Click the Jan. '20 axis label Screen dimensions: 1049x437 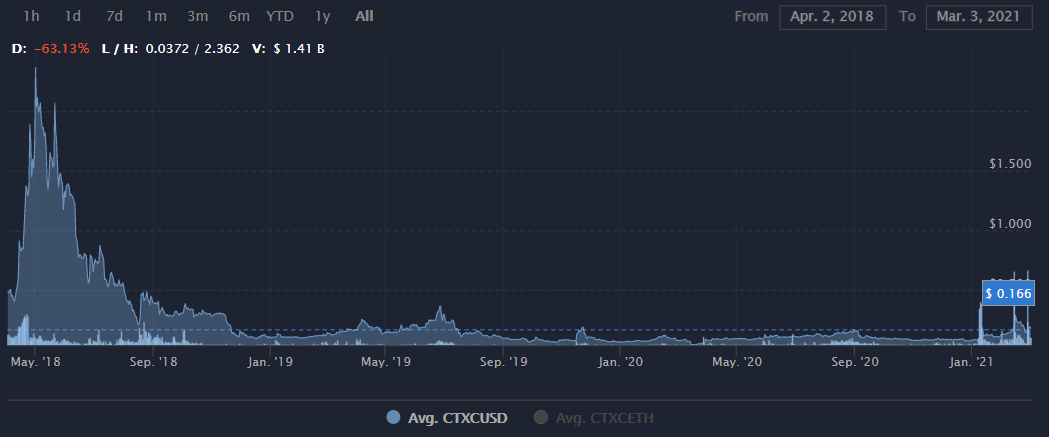[x=620, y=362]
